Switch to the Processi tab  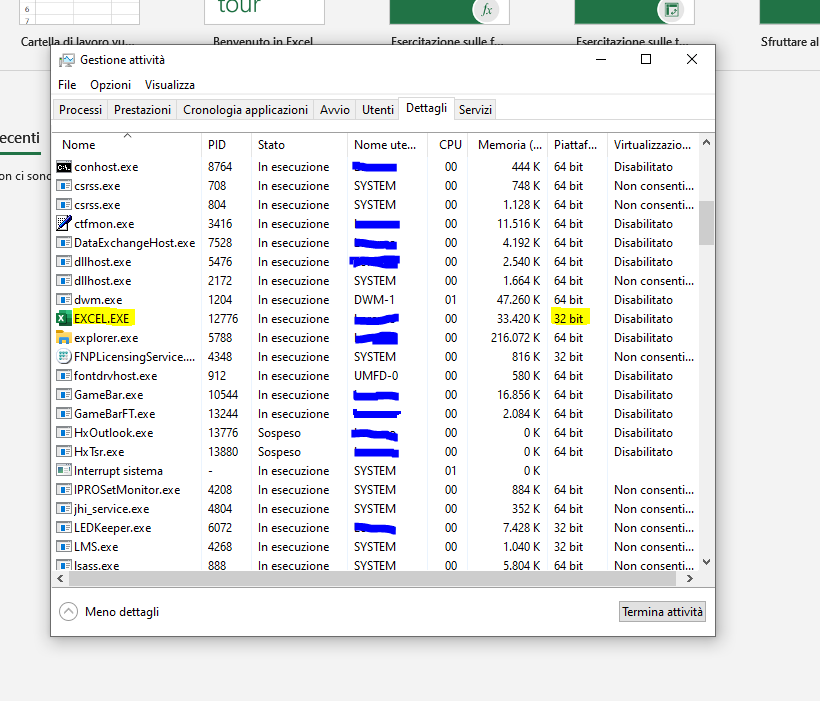point(80,110)
